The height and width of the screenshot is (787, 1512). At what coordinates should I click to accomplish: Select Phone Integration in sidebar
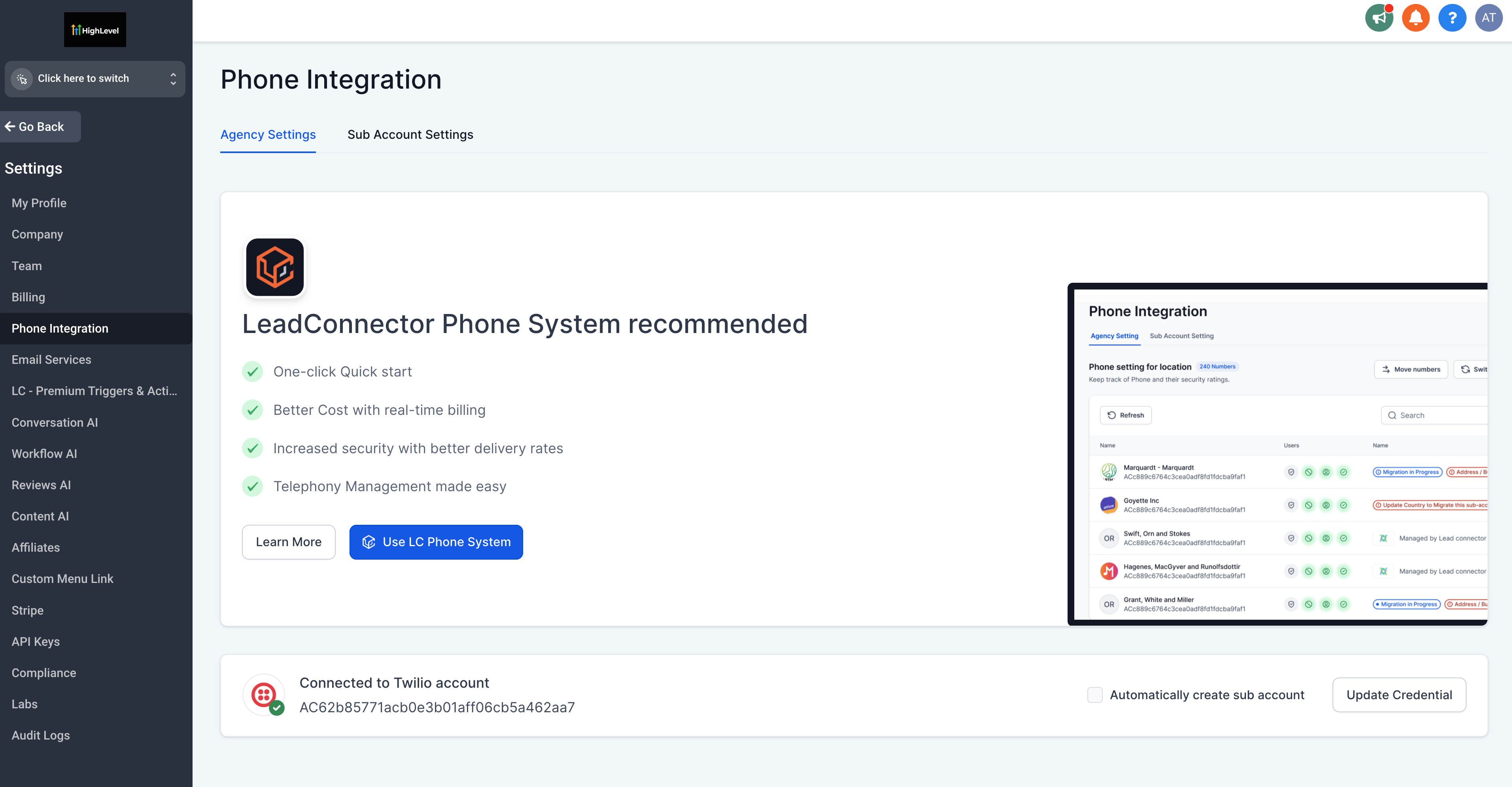tap(96, 329)
